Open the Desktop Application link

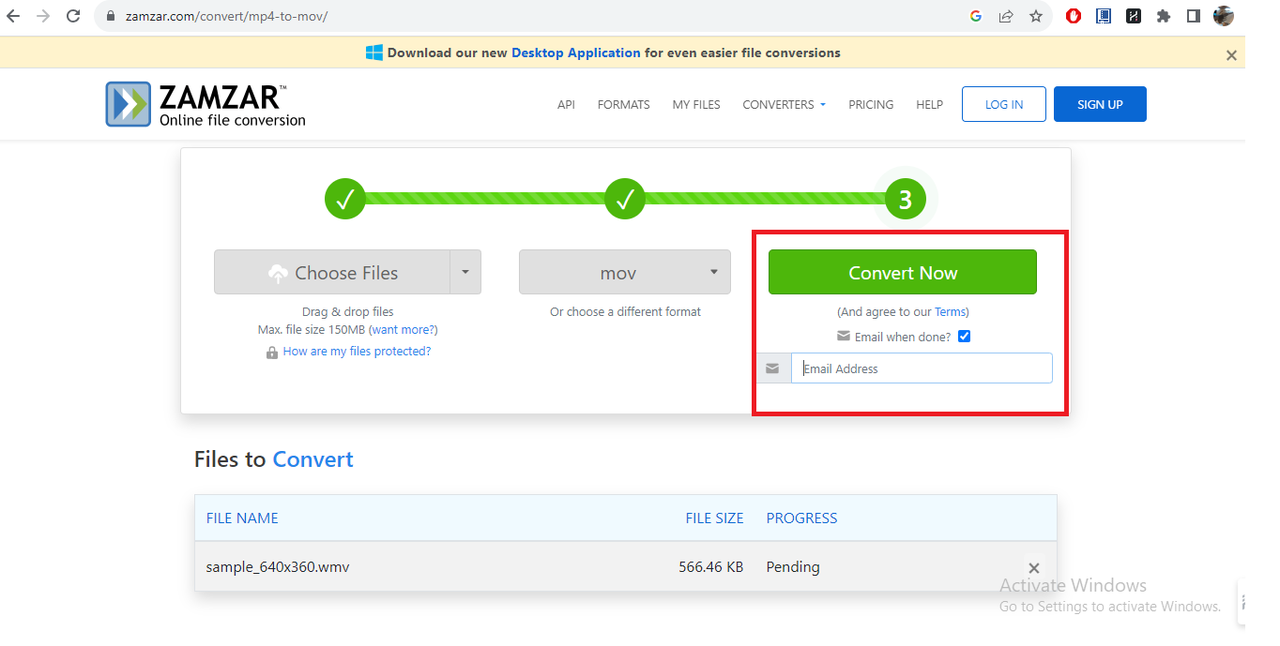click(x=576, y=53)
